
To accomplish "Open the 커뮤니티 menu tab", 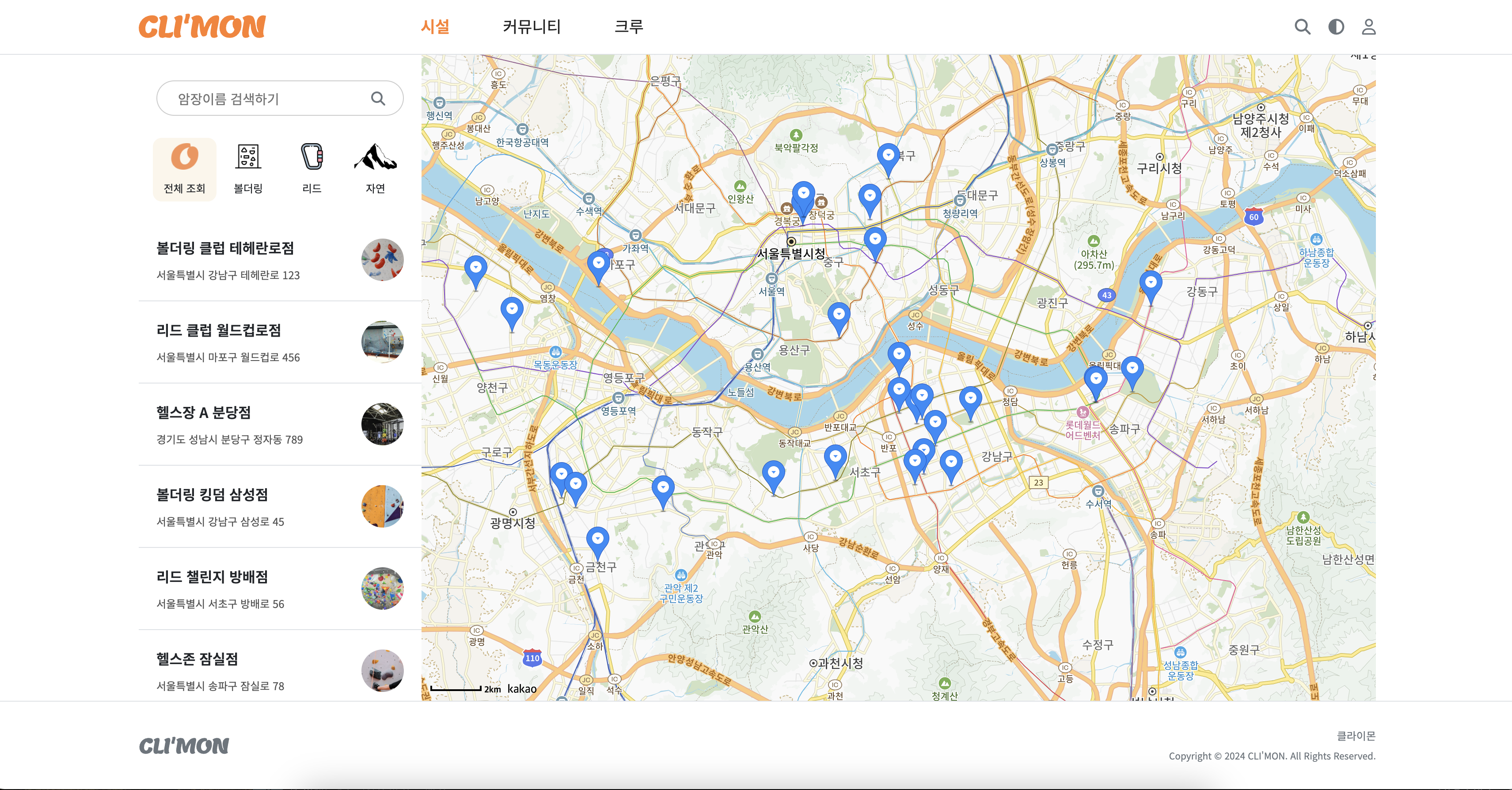I will [532, 27].
